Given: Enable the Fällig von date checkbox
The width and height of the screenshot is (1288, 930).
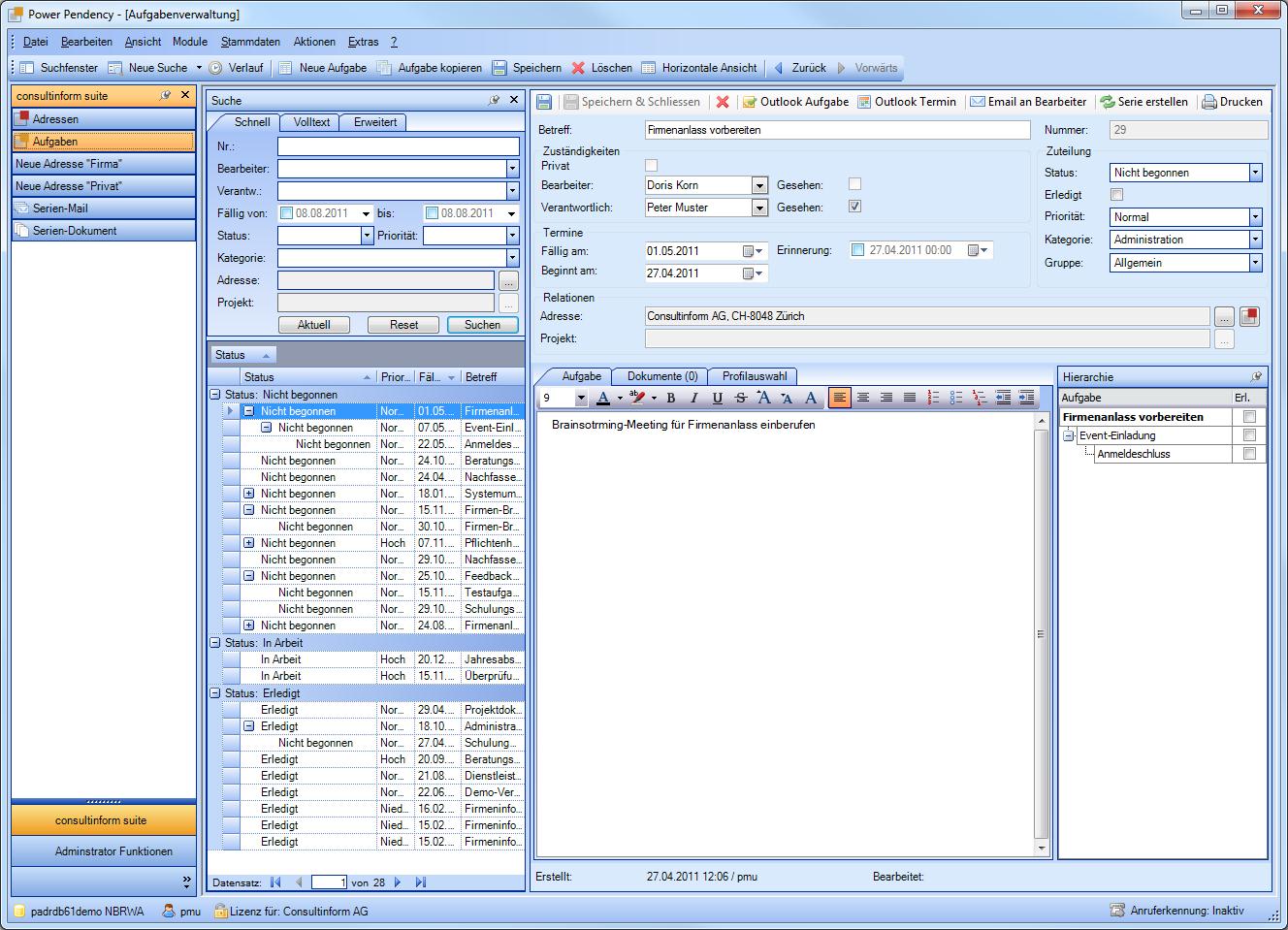Looking at the screenshot, I should (x=286, y=213).
